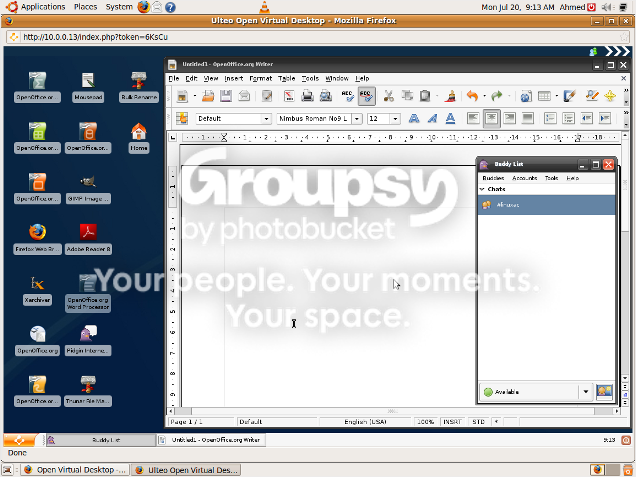
Task: Open the Default paragraph style dropdown
Action: [x=266, y=118]
